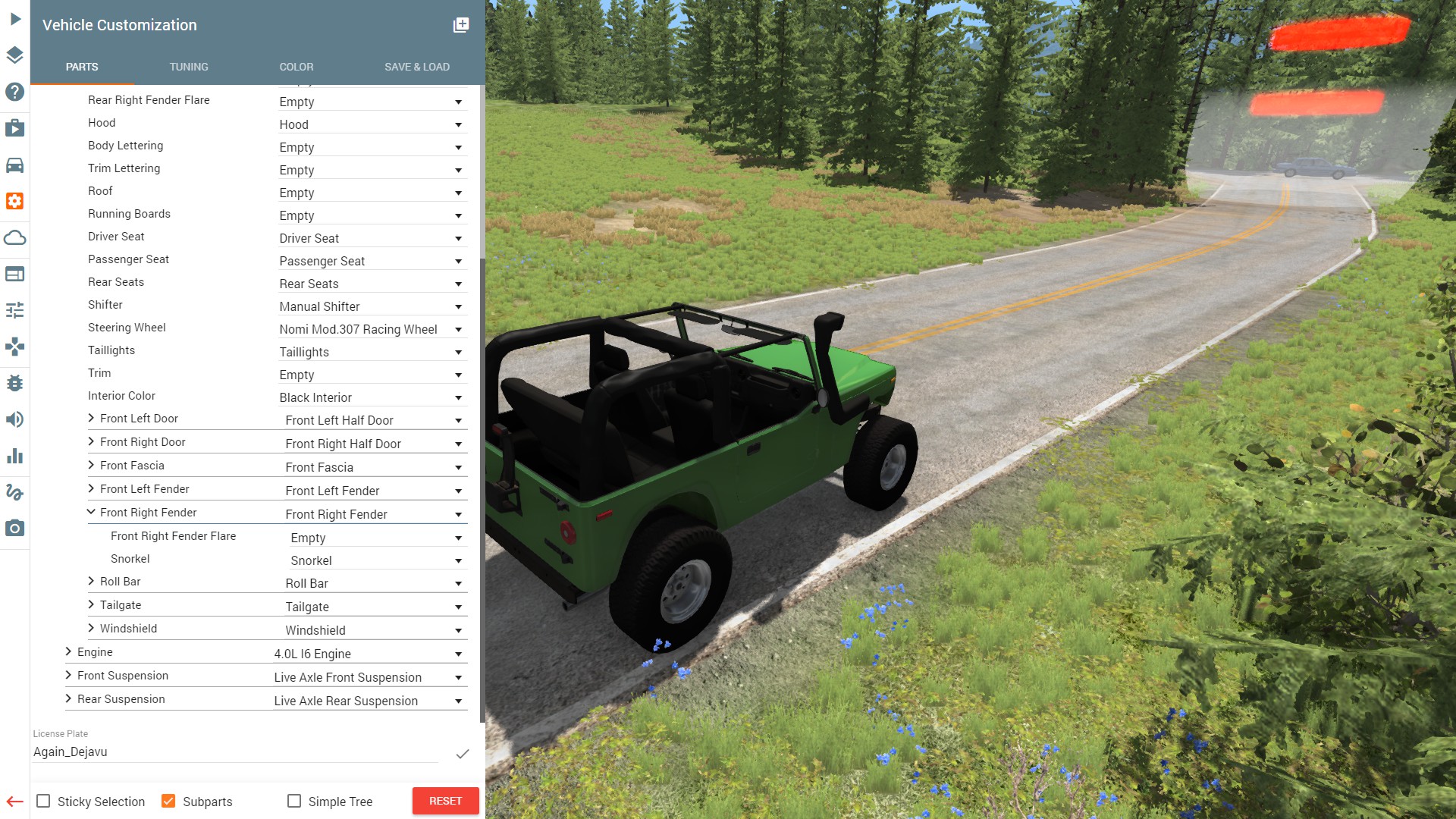Open the Black Interior color dropdown
Viewport: 1456px width, 819px height.
pos(372,397)
